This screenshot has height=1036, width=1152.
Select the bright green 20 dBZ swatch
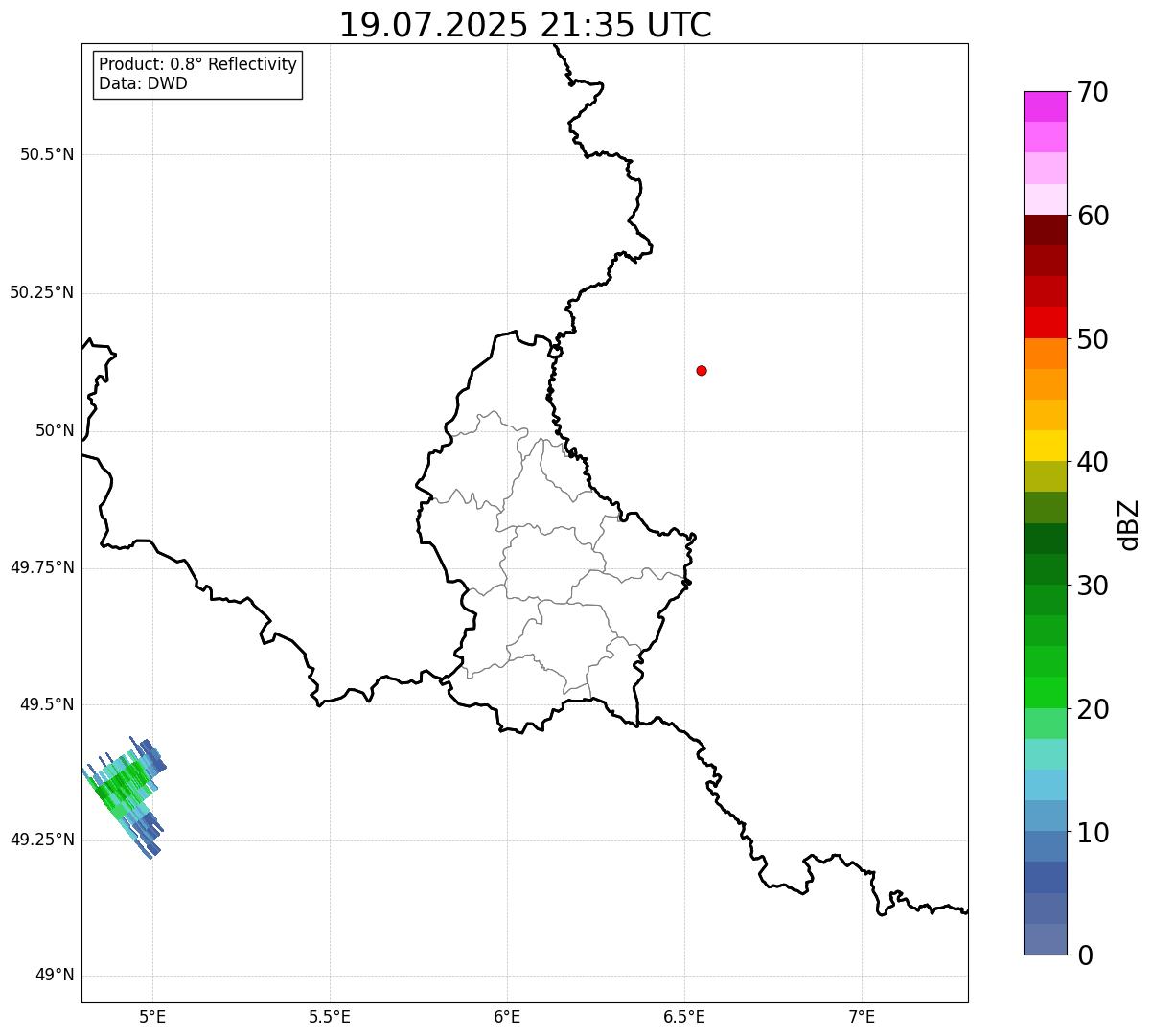[x=1046, y=692]
